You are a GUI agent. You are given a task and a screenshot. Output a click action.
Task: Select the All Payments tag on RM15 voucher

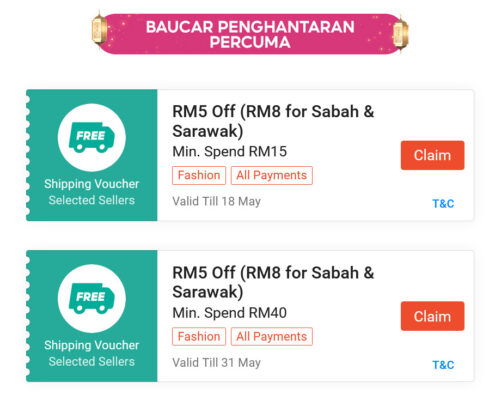[x=272, y=175]
